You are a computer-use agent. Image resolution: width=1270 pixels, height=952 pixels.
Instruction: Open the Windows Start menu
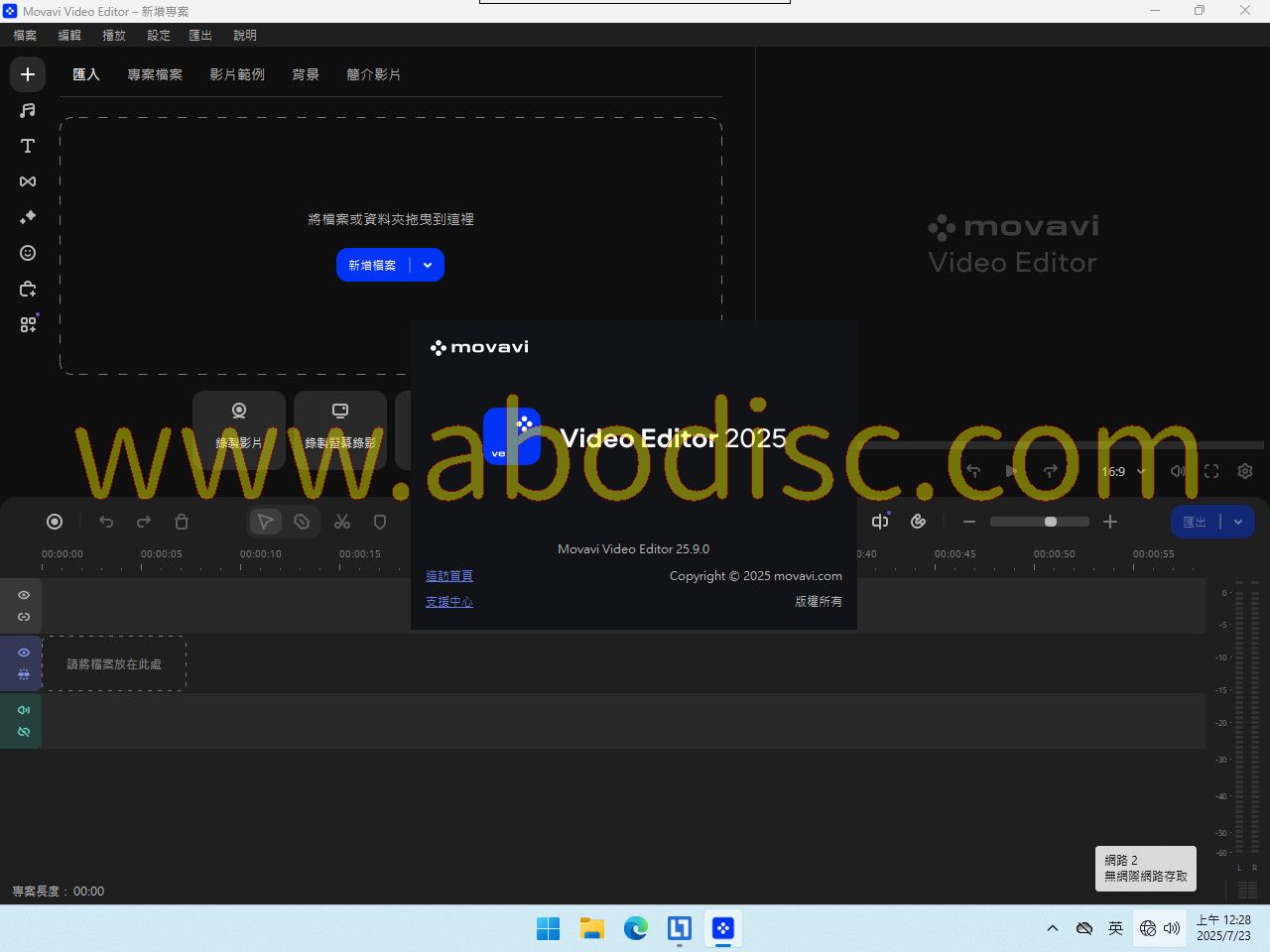coord(548,928)
